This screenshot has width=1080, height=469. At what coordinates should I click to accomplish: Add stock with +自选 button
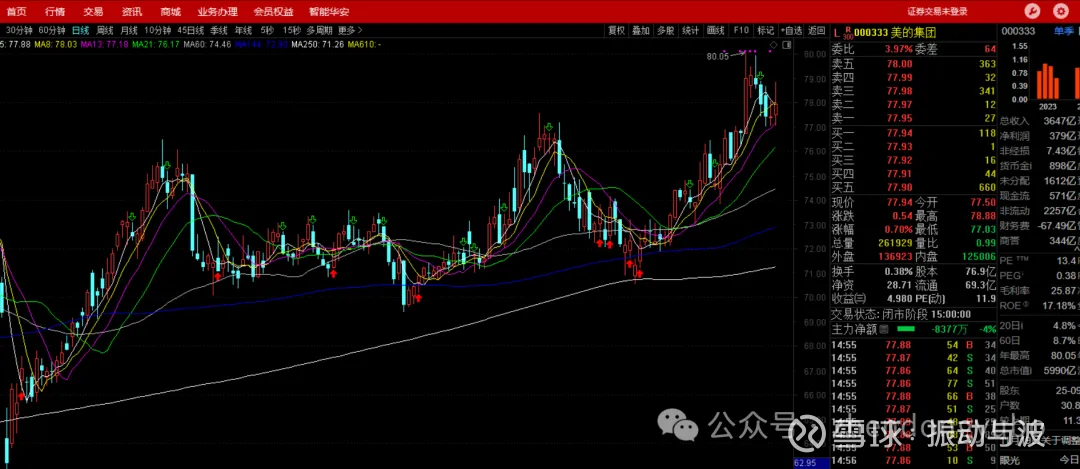click(791, 30)
